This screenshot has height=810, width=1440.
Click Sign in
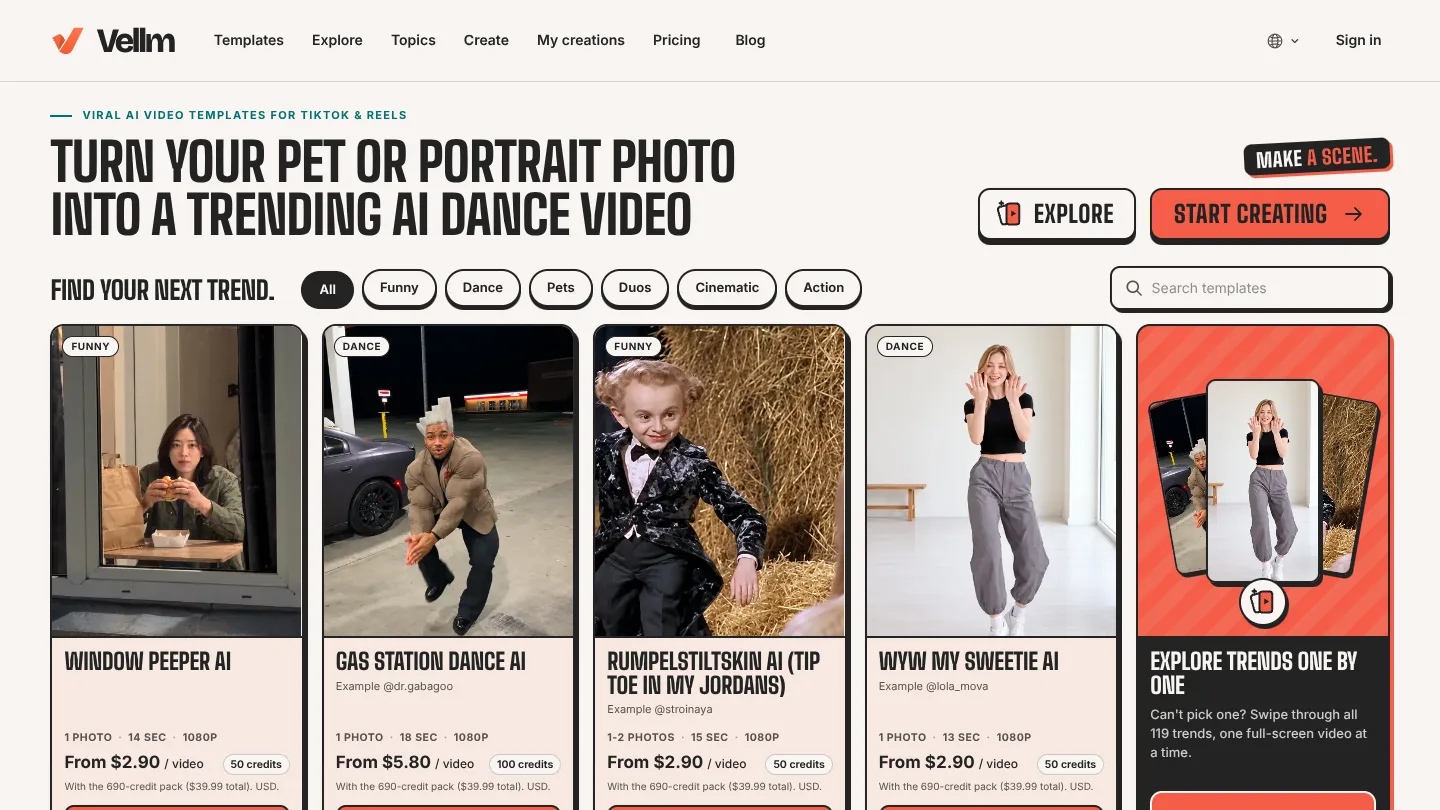pos(1358,40)
